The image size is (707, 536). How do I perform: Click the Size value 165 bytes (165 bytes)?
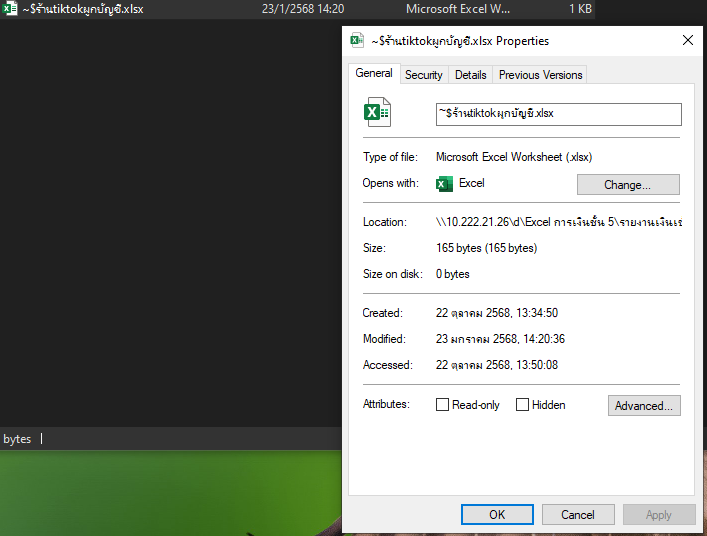click(x=486, y=248)
